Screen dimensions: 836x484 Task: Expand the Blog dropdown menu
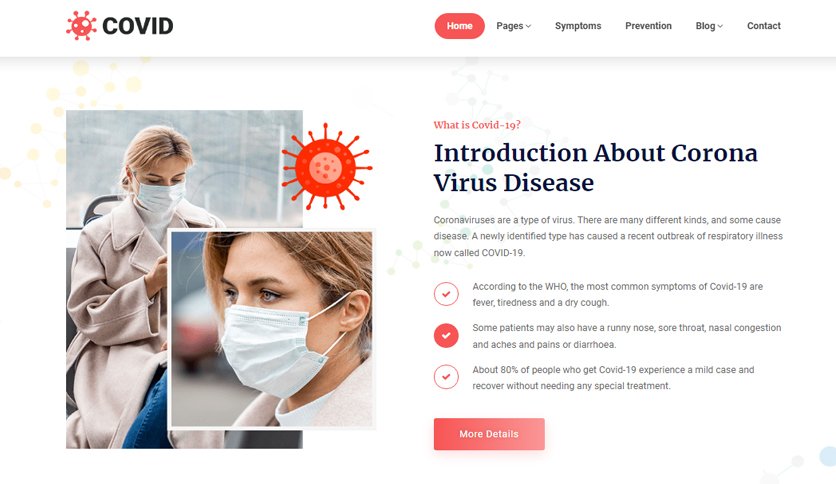[709, 26]
